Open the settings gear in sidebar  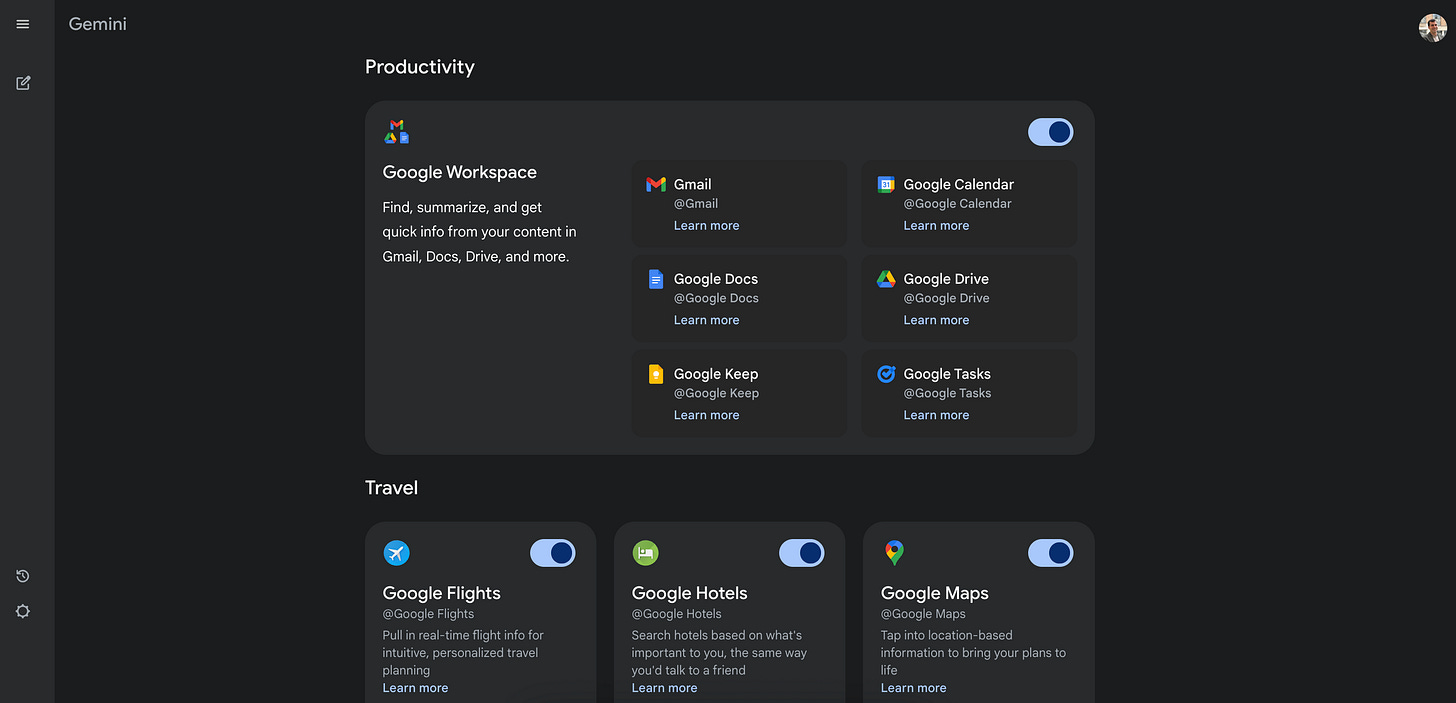23,611
